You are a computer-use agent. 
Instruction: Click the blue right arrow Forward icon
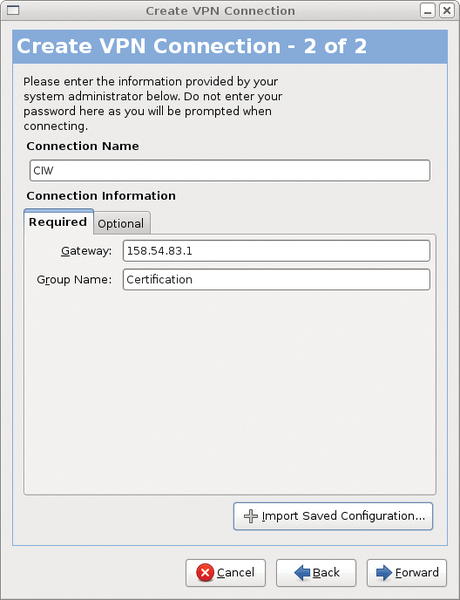pyautogui.click(x=384, y=573)
